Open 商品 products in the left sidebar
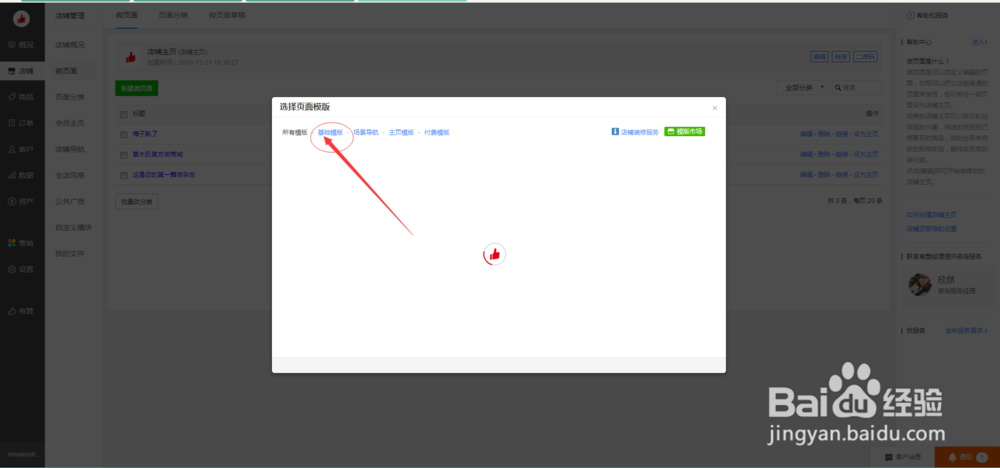 point(22,97)
